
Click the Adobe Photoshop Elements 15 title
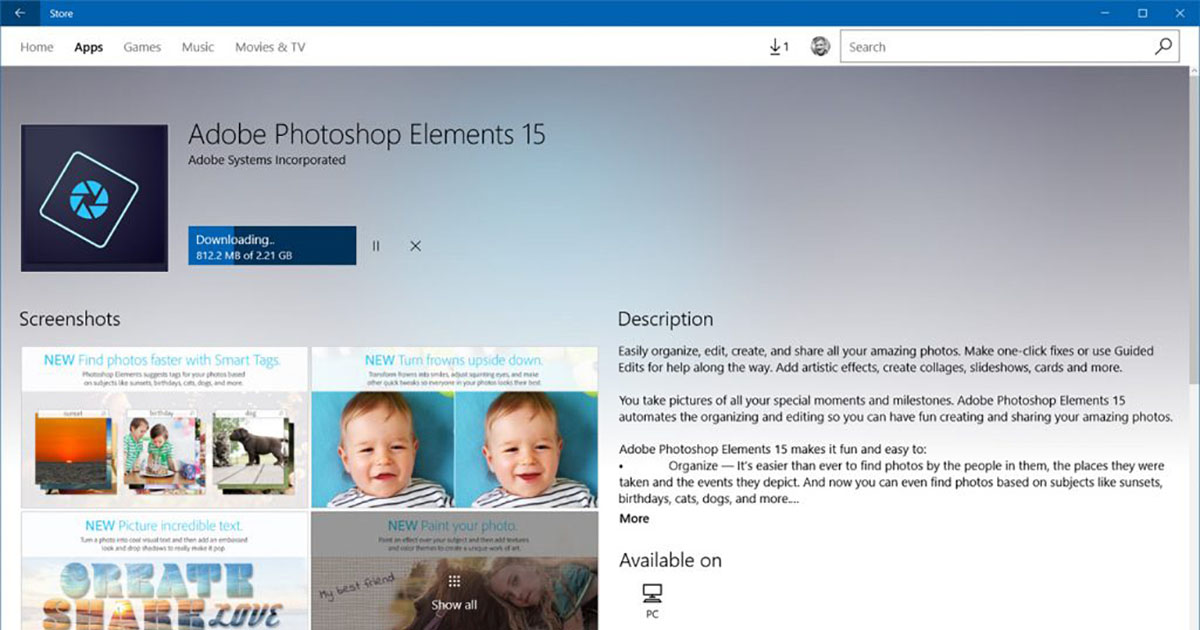(367, 134)
